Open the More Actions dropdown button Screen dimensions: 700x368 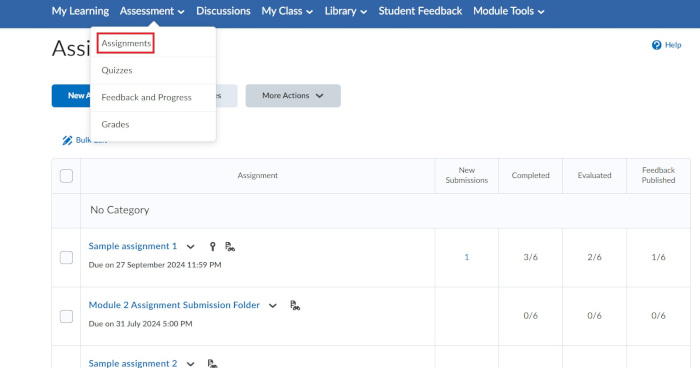point(293,96)
